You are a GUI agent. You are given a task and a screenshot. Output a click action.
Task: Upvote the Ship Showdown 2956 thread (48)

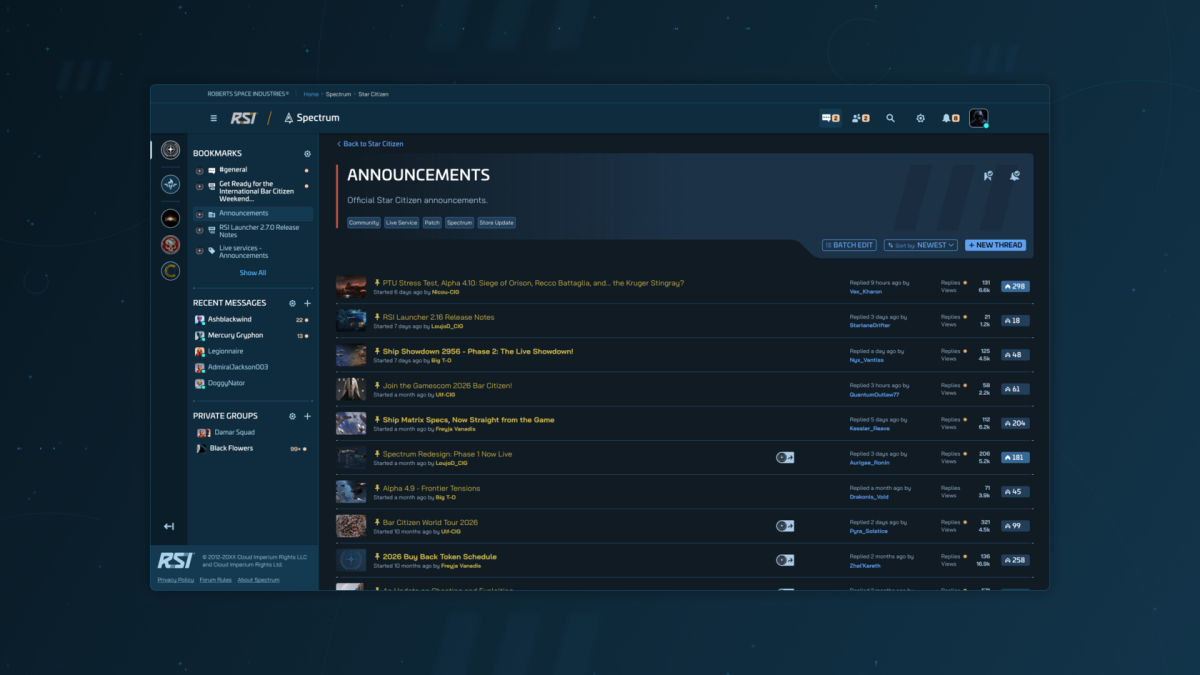1015,355
